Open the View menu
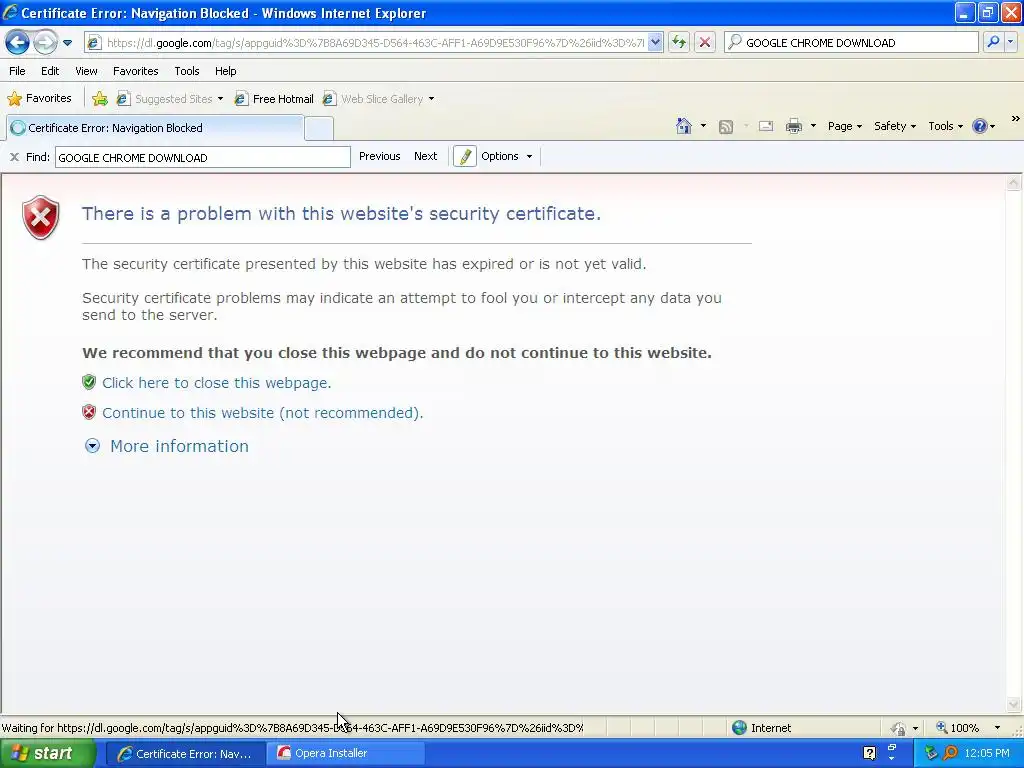 [86, 71]
